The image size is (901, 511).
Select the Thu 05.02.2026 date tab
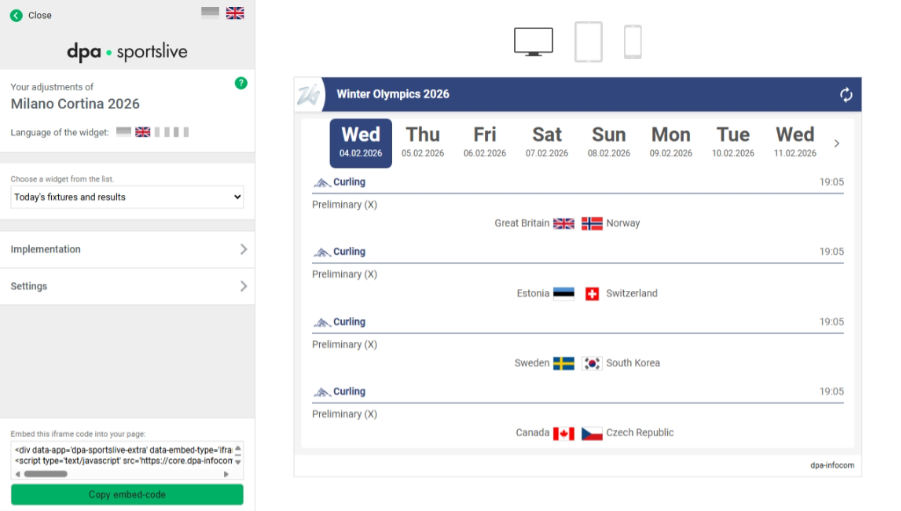pos(422,142)
